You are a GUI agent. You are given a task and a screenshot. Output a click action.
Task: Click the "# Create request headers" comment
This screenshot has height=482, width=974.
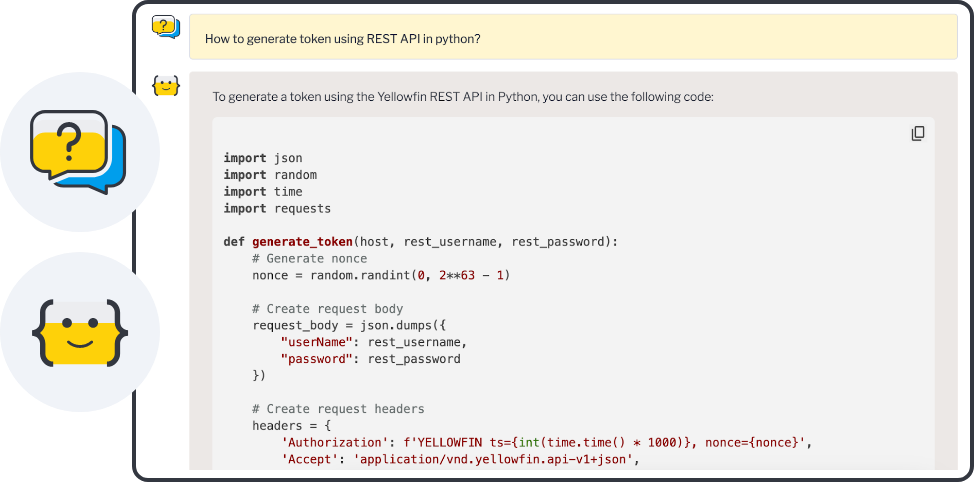(x=338, y=409)
